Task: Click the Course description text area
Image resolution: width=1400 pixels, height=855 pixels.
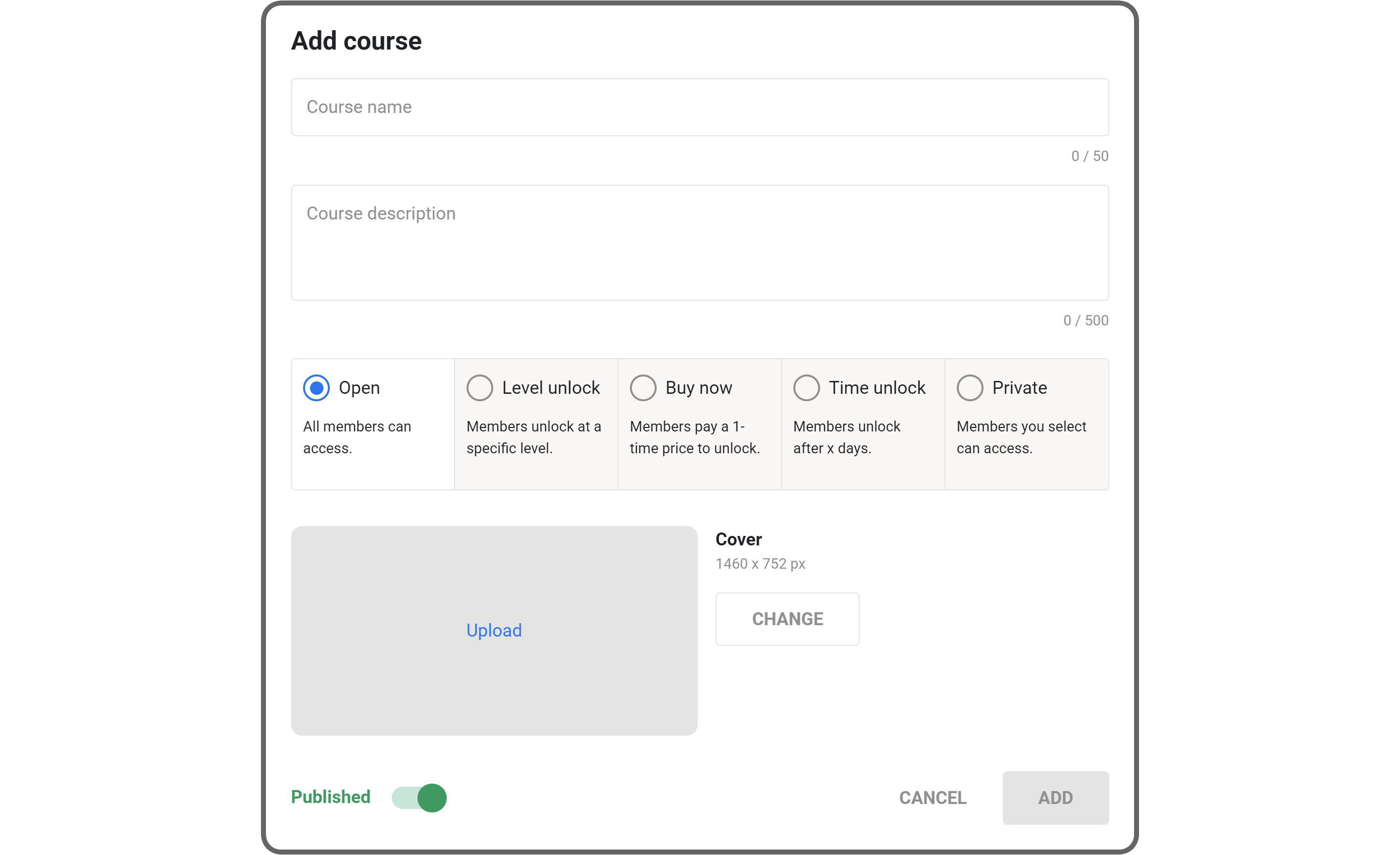Action: 699,243
